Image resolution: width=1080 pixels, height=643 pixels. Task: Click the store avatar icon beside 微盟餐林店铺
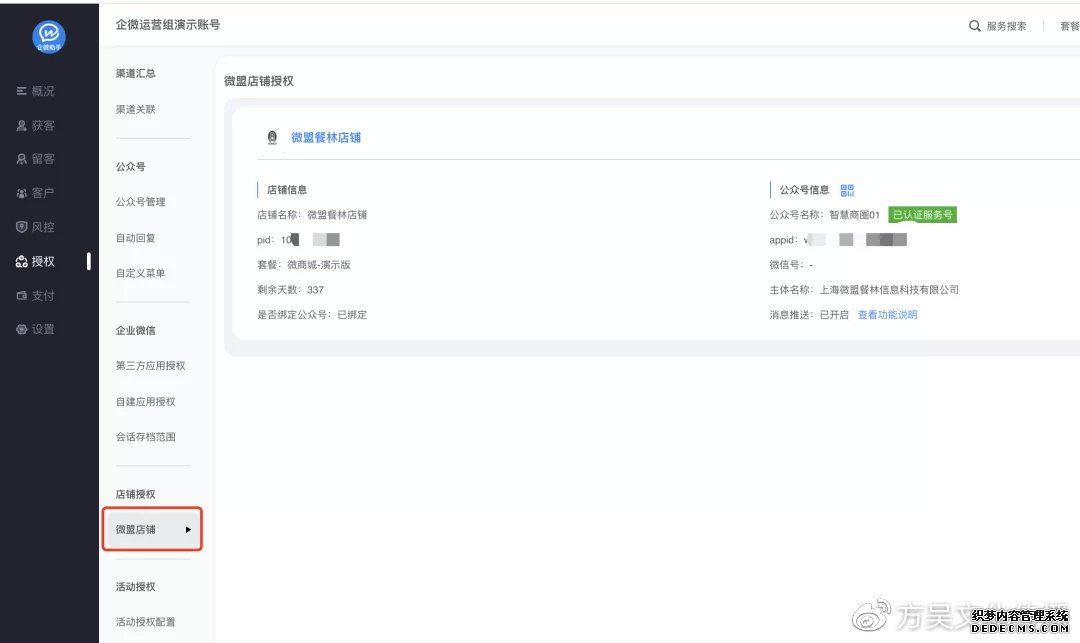[272, 138]
